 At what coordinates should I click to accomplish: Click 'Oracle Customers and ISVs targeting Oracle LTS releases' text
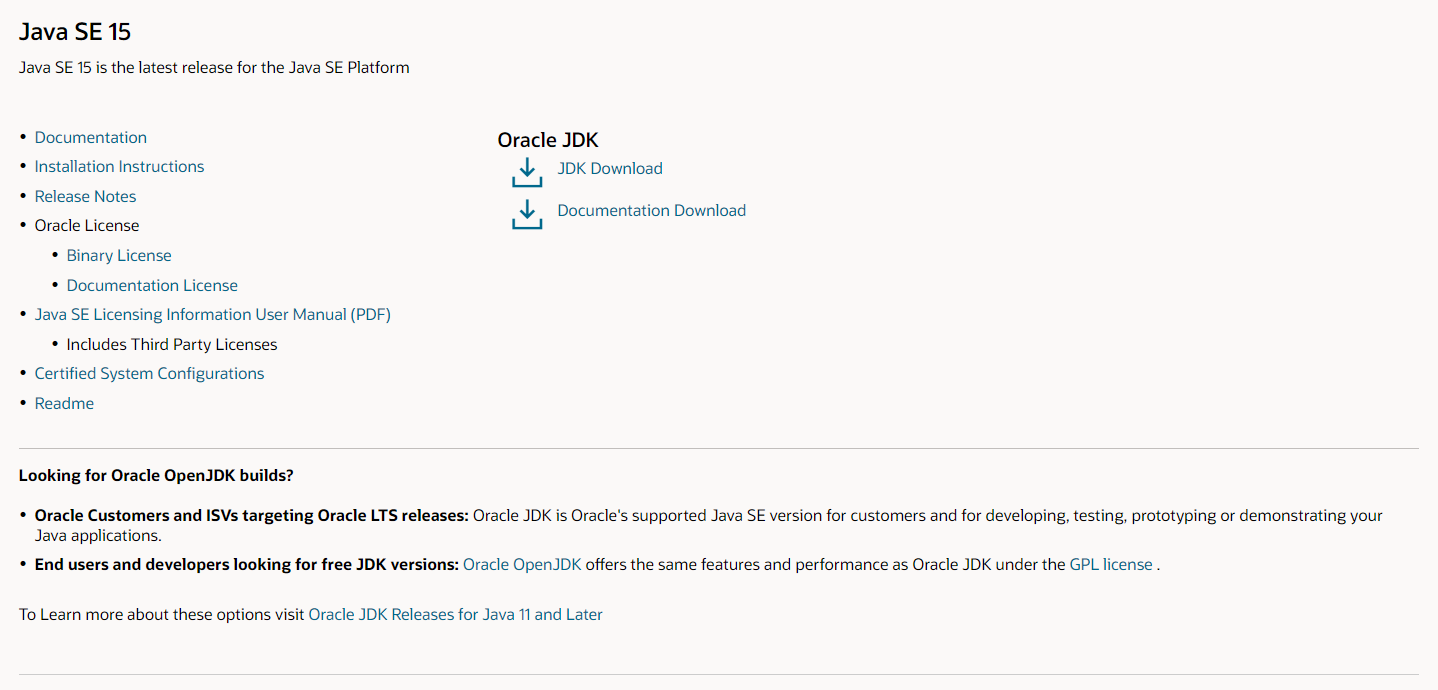pos(251,516)
